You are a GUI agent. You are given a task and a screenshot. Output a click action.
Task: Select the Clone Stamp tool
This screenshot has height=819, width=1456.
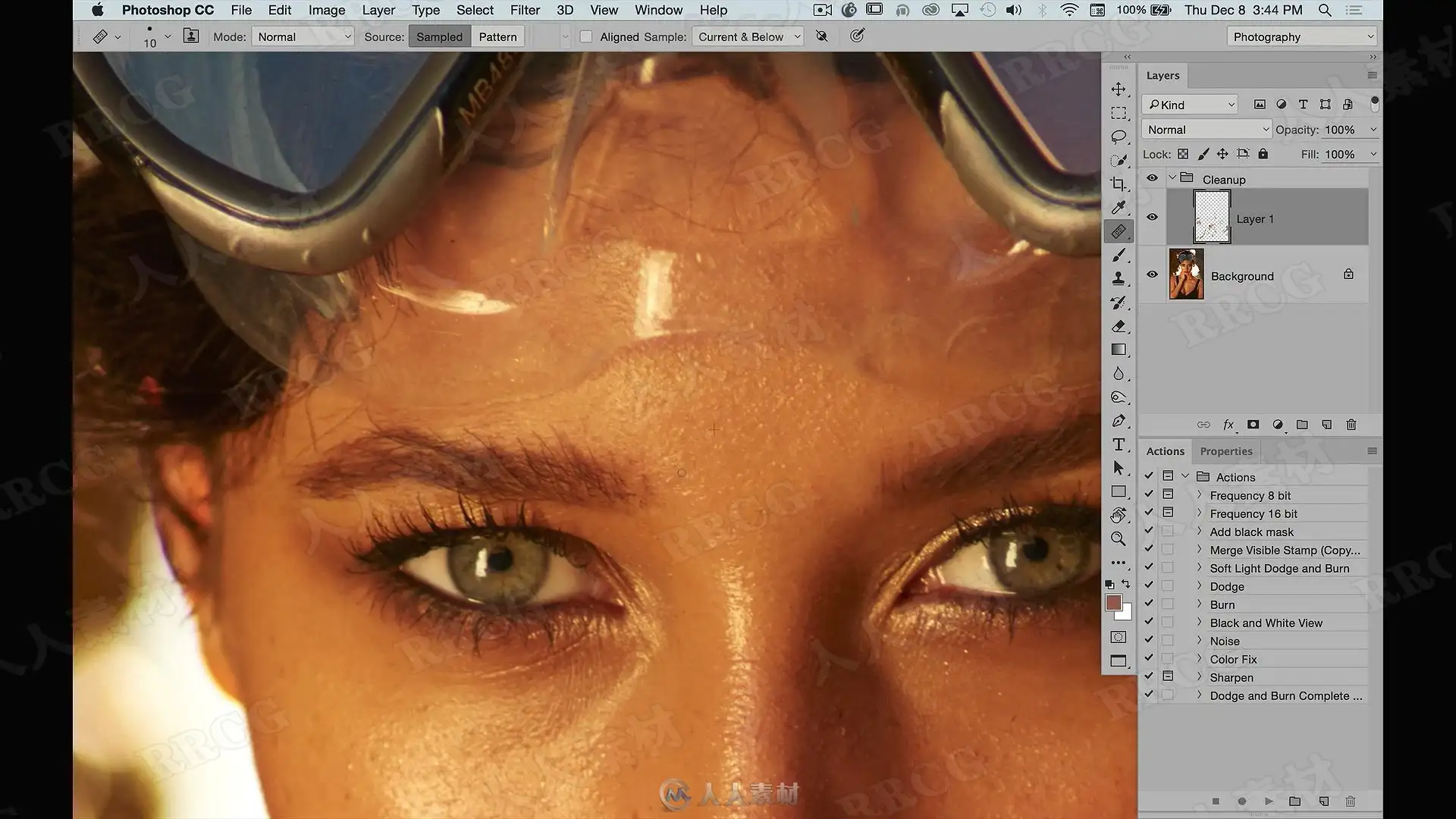1119,279
